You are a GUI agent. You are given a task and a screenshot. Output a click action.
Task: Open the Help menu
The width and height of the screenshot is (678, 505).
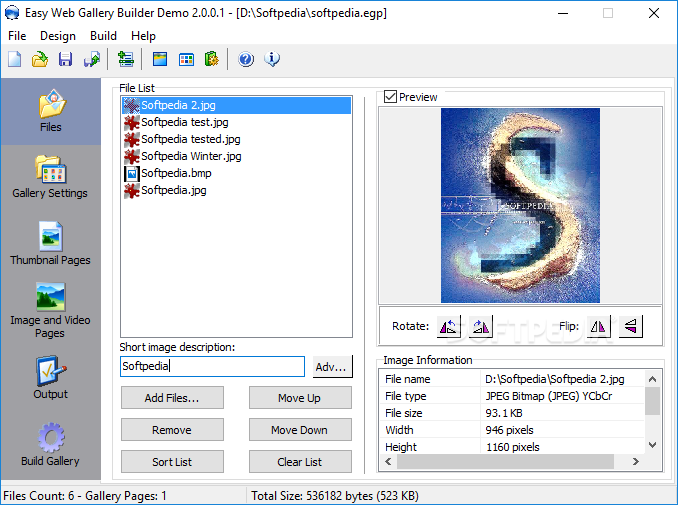143,36
